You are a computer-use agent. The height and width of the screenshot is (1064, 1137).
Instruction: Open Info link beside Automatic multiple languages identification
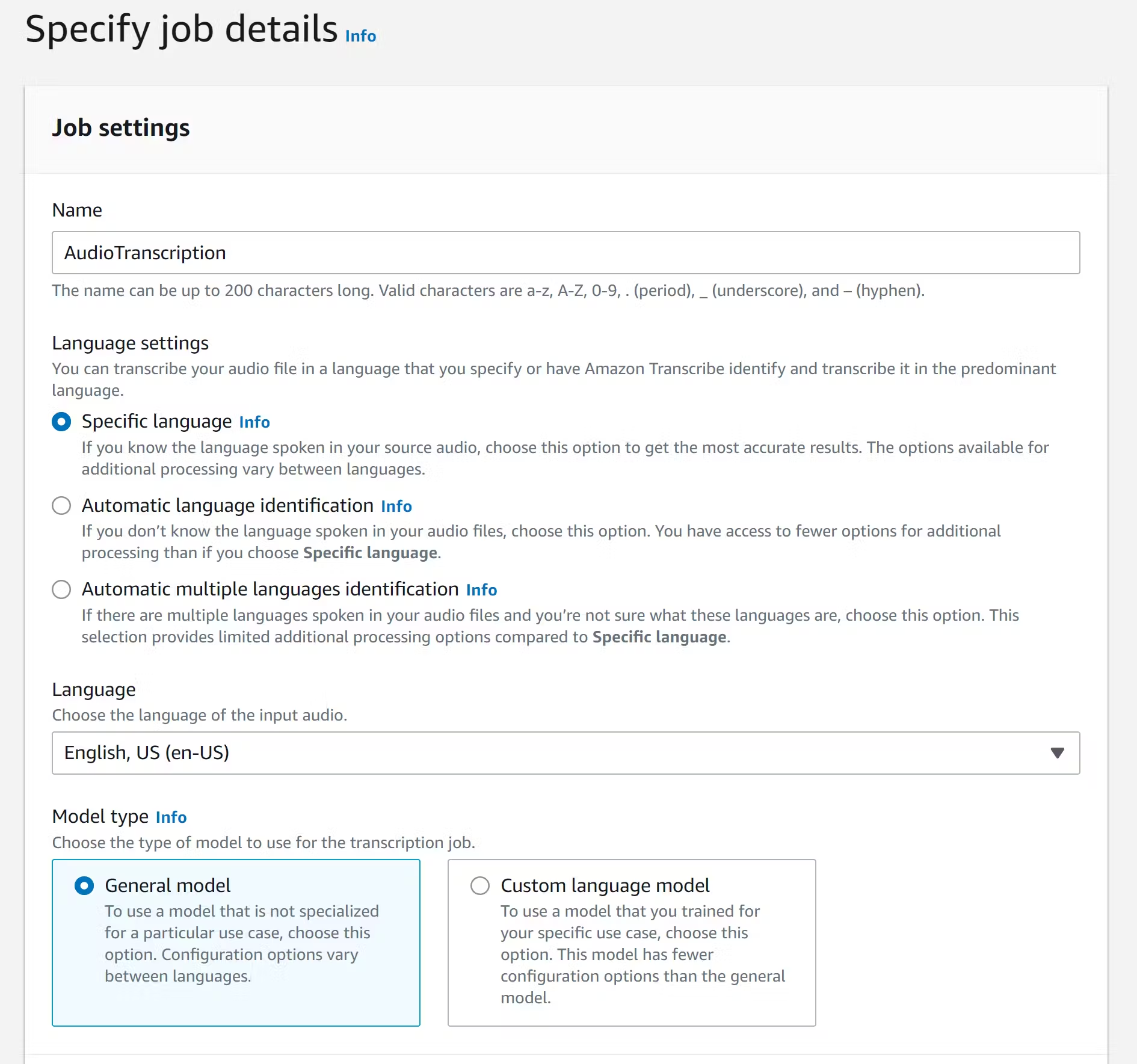[x=481, y=590]
